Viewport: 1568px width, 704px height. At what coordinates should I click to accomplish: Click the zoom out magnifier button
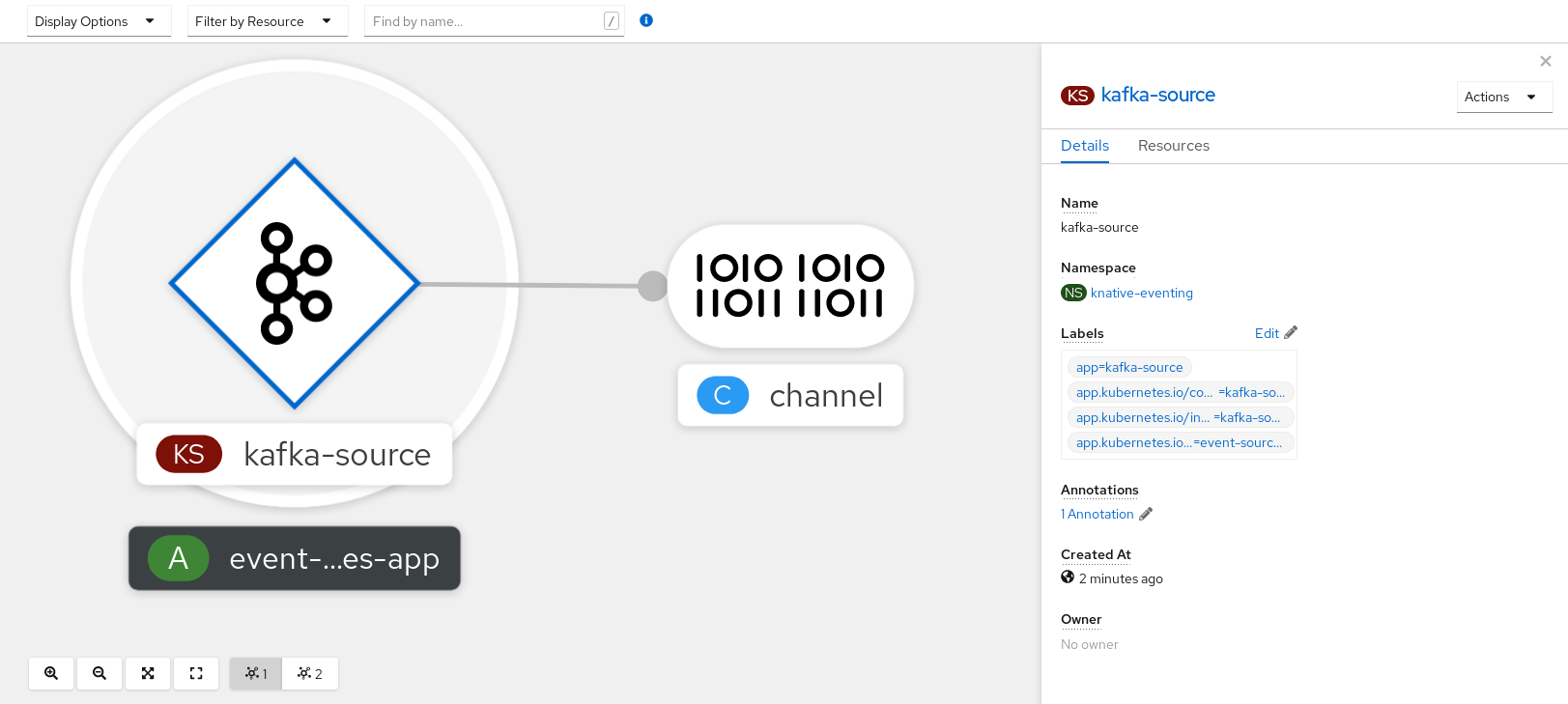coord(100,673)
